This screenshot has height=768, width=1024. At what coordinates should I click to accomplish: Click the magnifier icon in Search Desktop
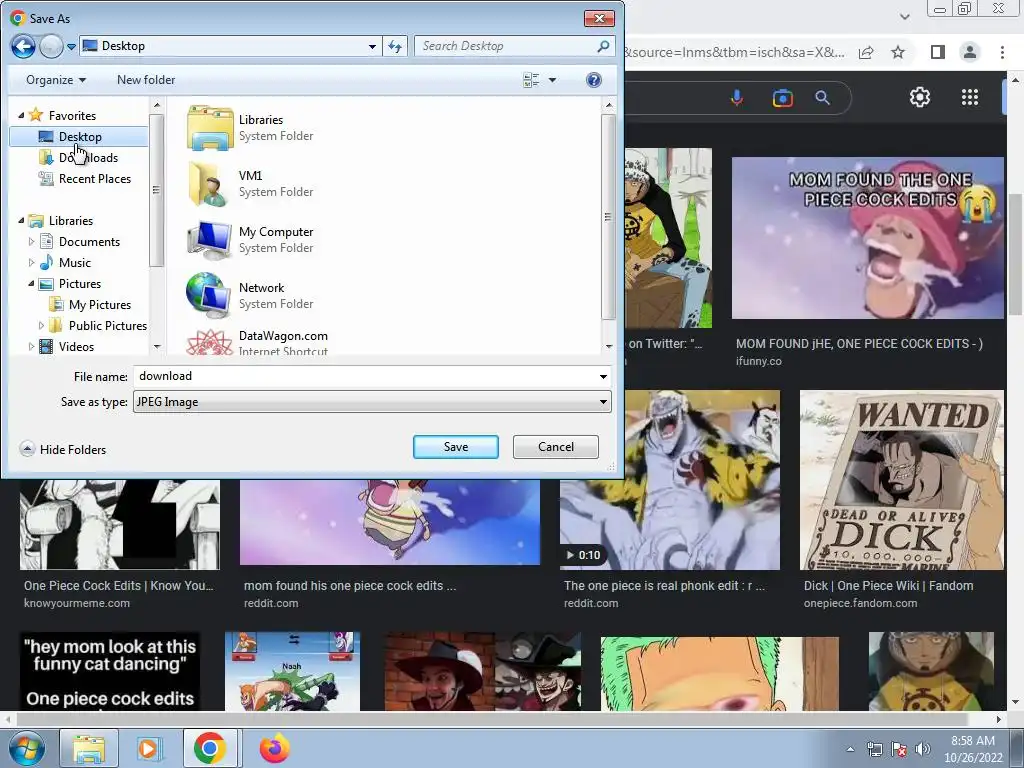pyautogui.click(x=603, y=46)
